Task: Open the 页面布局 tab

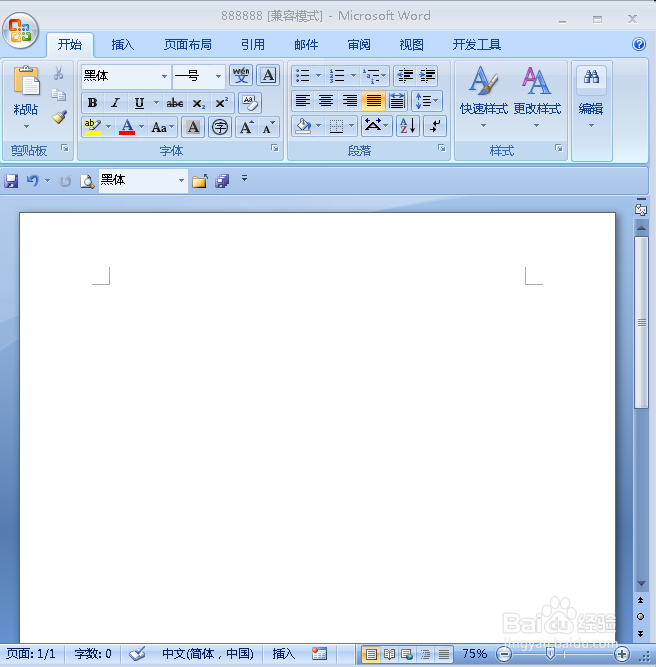Action: (188, 45)
